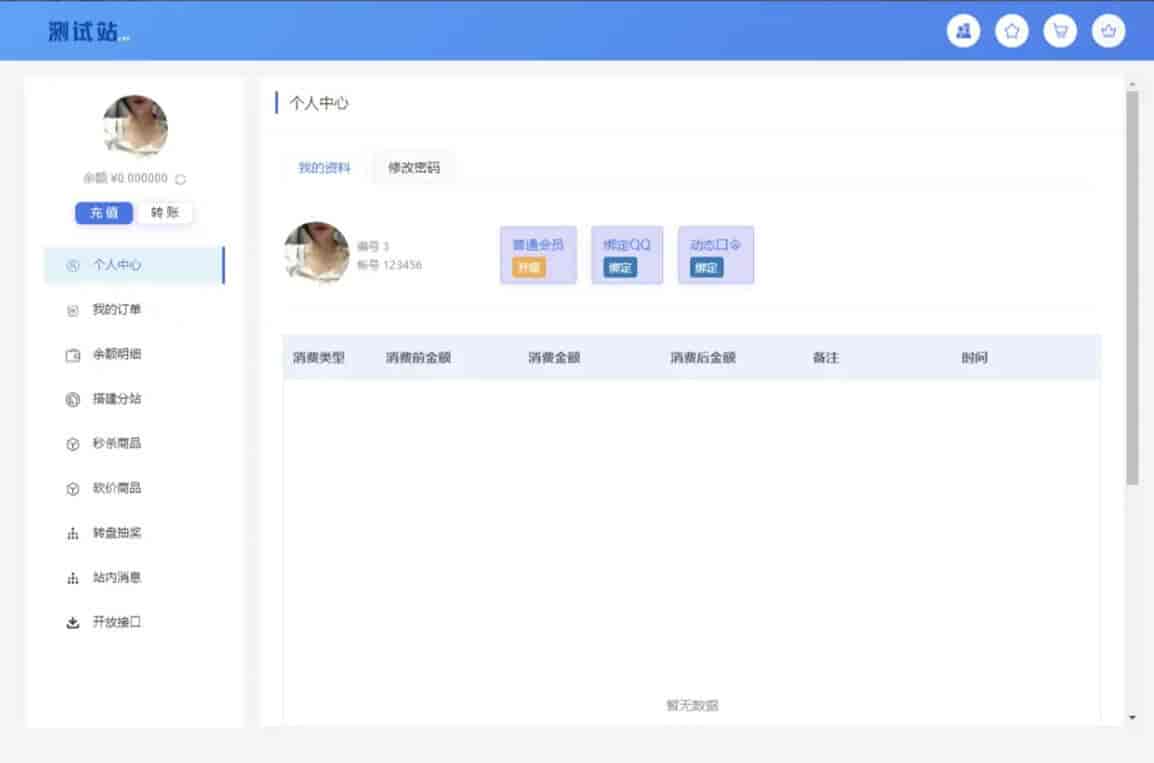Select the 我的资料 tab
The height and width of the screenshot is (763, 1154).
tap(324, 168)
